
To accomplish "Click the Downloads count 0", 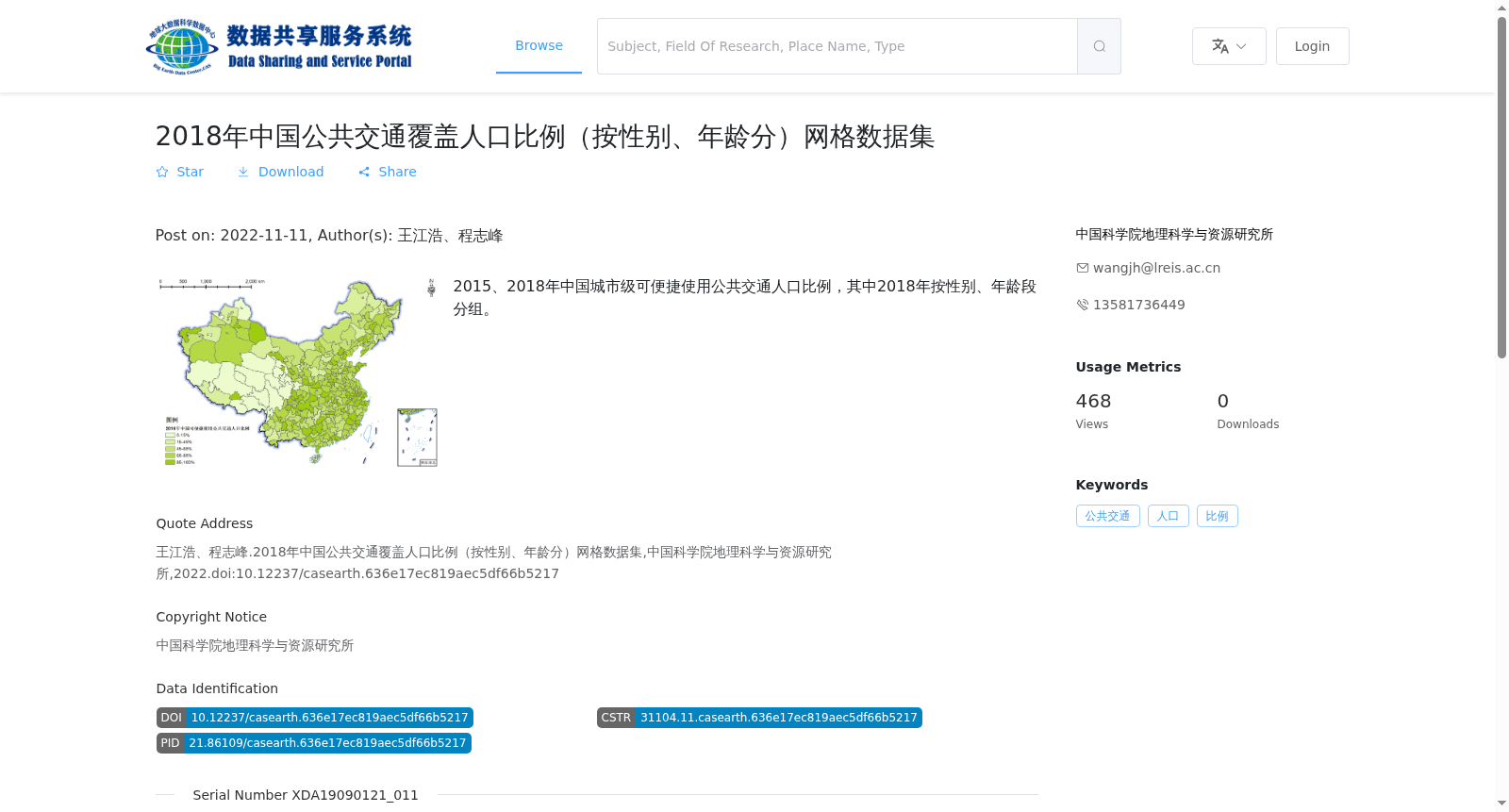I will (1222, 401).
